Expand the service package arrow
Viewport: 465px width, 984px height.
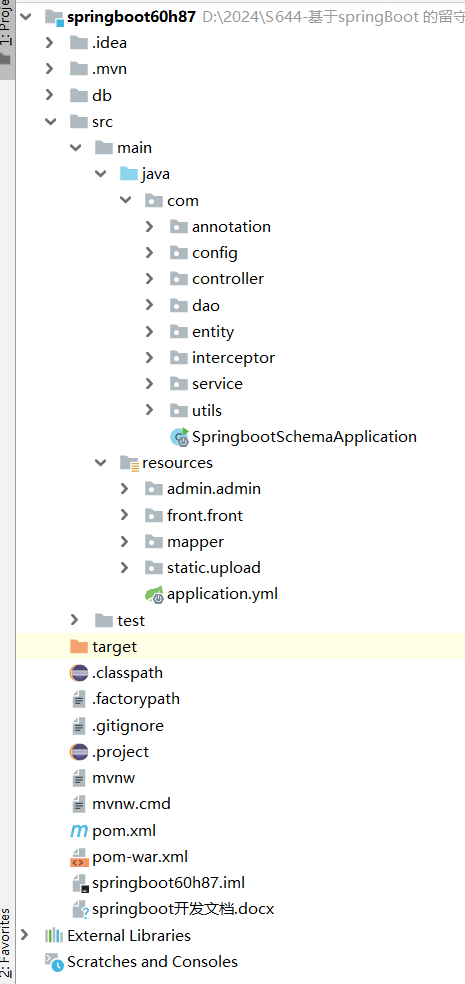pos(149,383)
